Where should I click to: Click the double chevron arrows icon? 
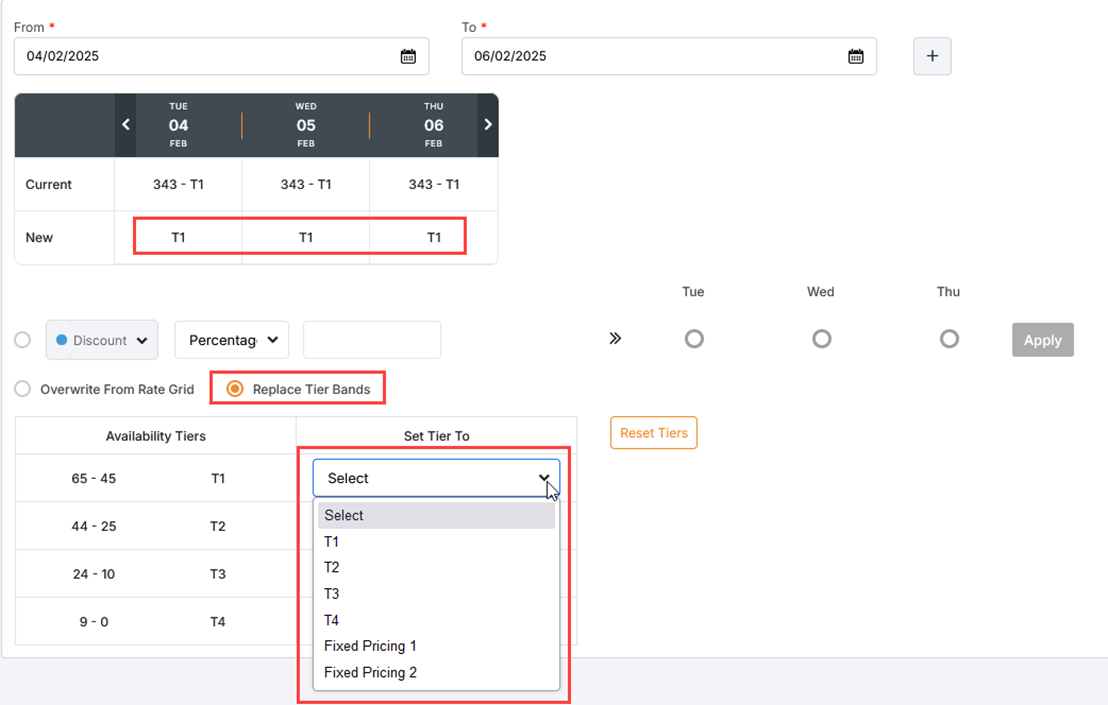click(x=615, y=339)
